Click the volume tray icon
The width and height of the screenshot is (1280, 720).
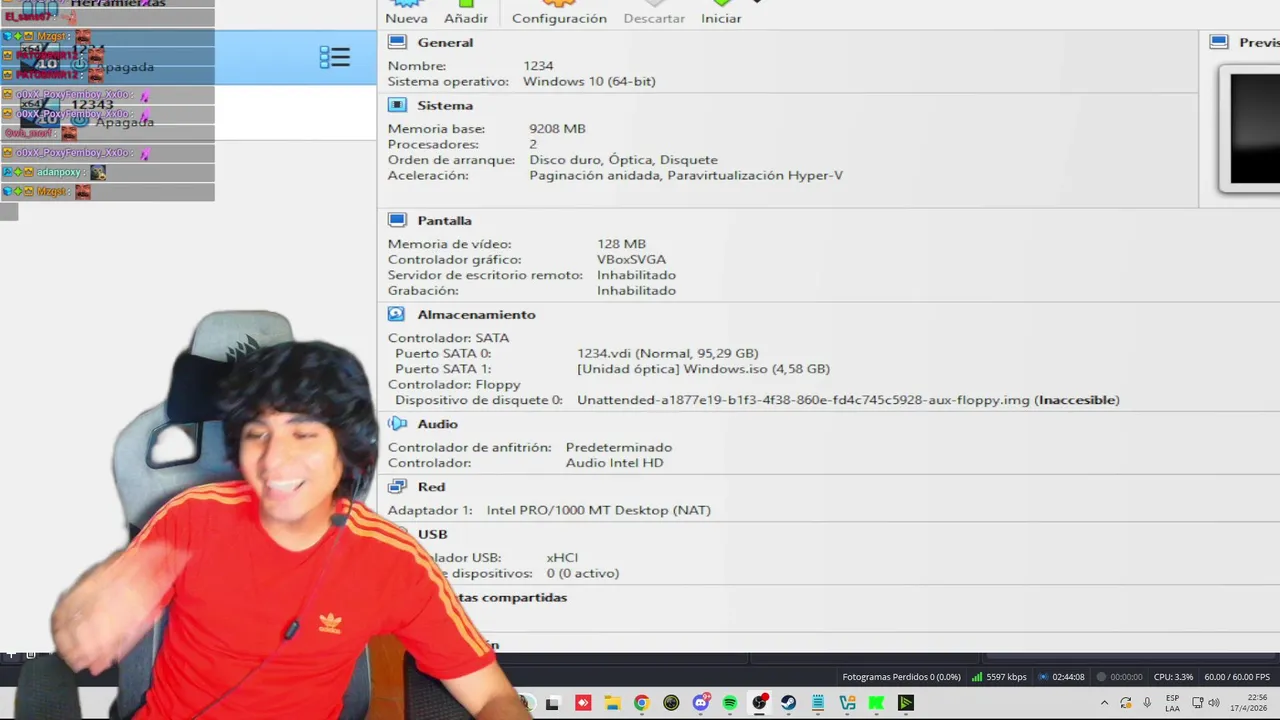(x=1214, y=703)
